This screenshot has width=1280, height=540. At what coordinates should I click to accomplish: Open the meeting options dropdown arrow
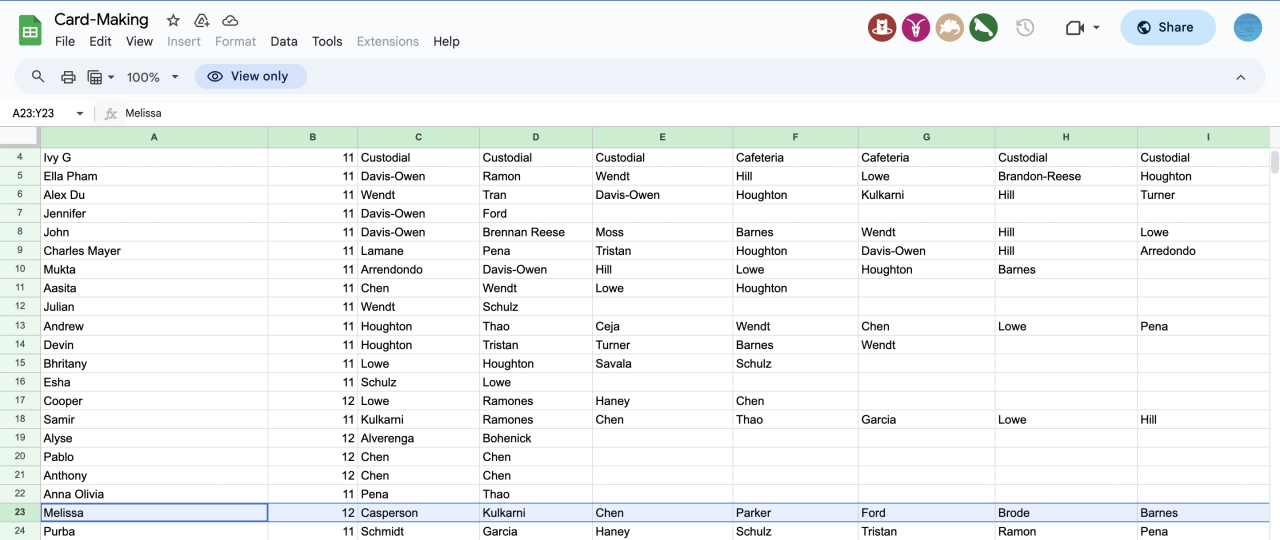(x=1097, y=28)
